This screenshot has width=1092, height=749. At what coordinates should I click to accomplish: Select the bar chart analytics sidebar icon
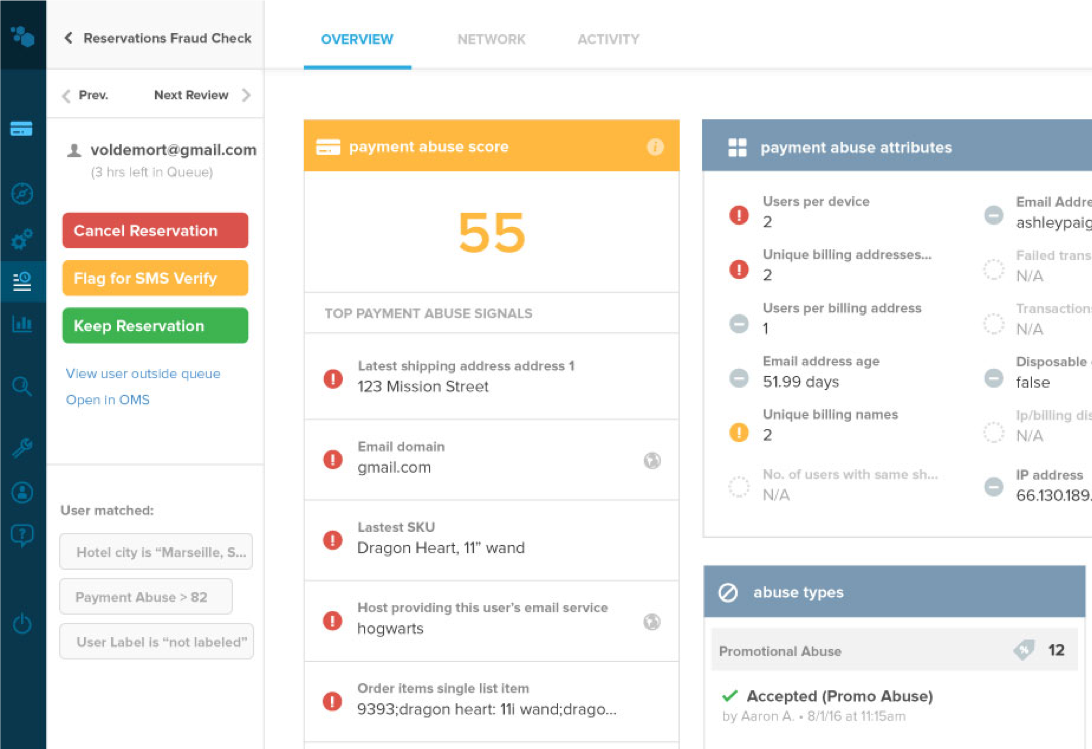coord(22,324)
